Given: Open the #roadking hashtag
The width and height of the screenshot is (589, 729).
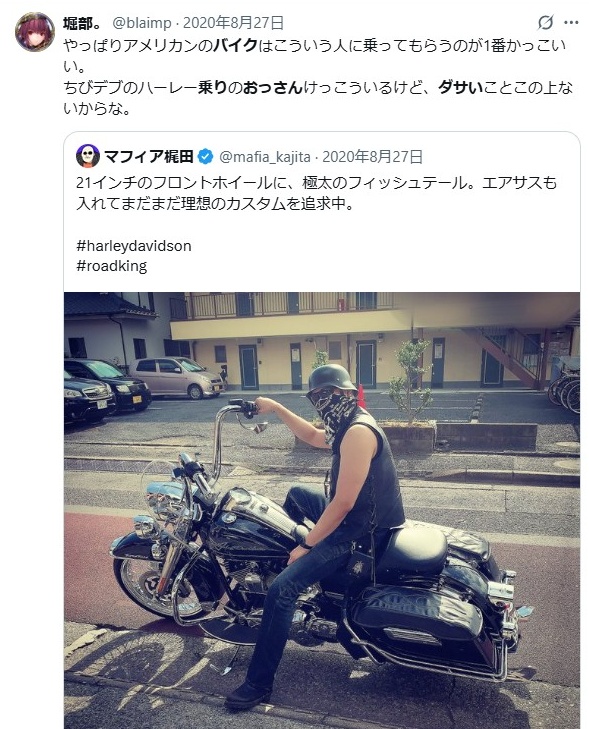Looking at the screenshot, I should (x=112, y=266).
